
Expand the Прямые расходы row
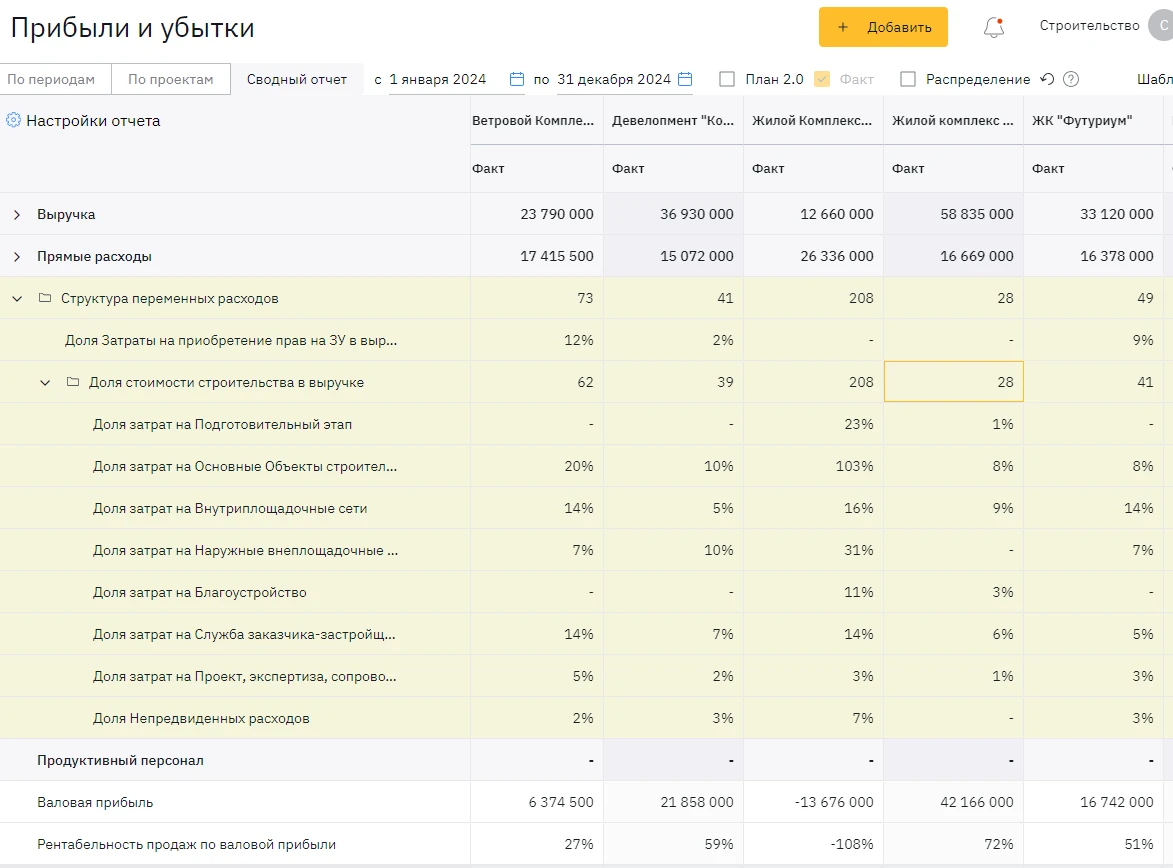pyautogui.click(x=17, y=256)
